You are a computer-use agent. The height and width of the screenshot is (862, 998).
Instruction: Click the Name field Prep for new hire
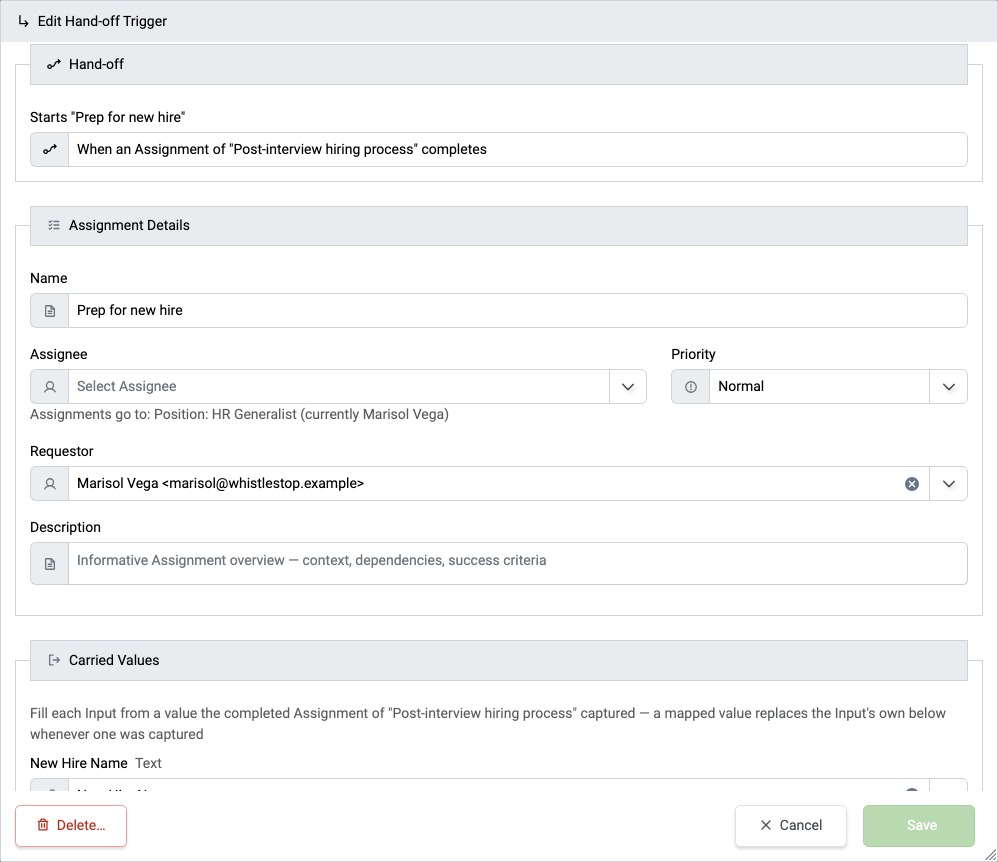point(498,311)
